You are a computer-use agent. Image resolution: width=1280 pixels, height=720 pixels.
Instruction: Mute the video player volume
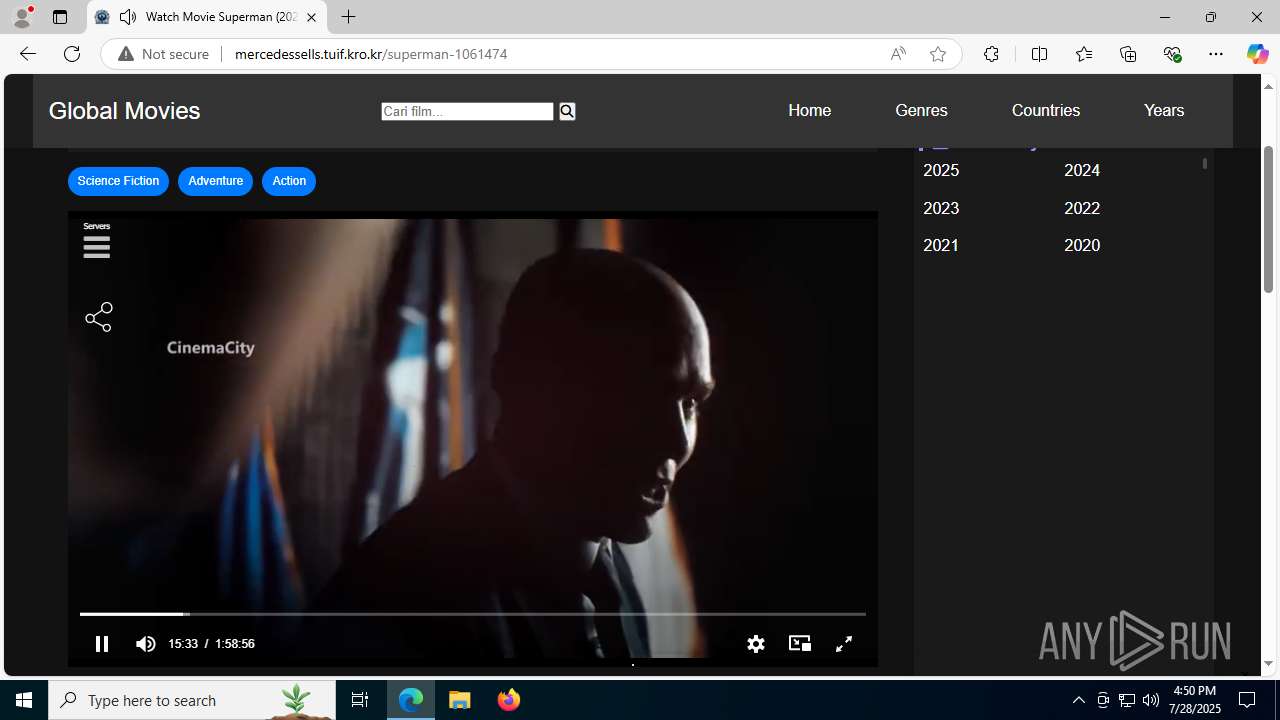[146, 644]
